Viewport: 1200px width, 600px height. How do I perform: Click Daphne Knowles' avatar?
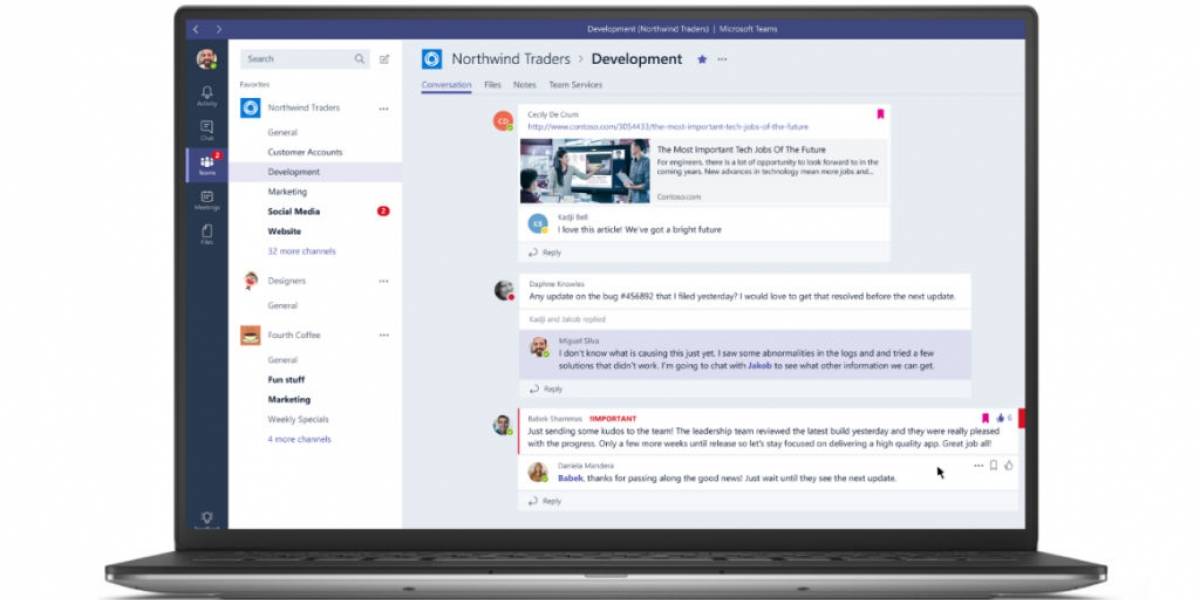(504, 290)
